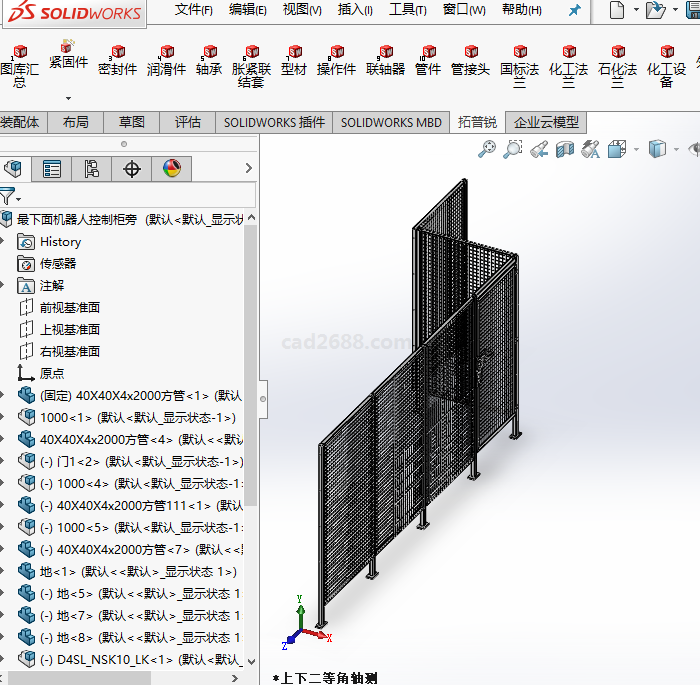Click the Previous View icon
The width and height of the screenshot is (700, 685).
(x=539, y=149)
